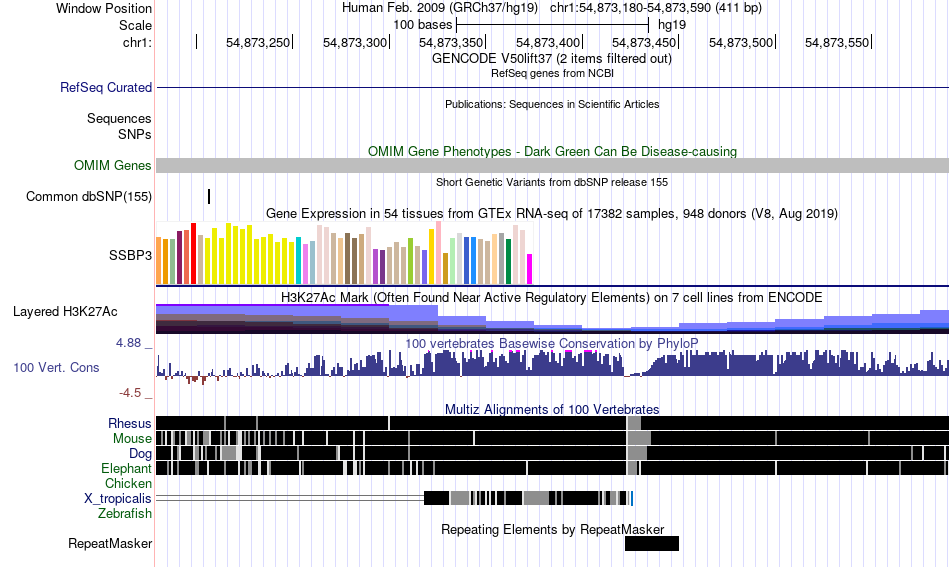Click 'Multiz Alignments of 100 Vertebrates' title

552,409
